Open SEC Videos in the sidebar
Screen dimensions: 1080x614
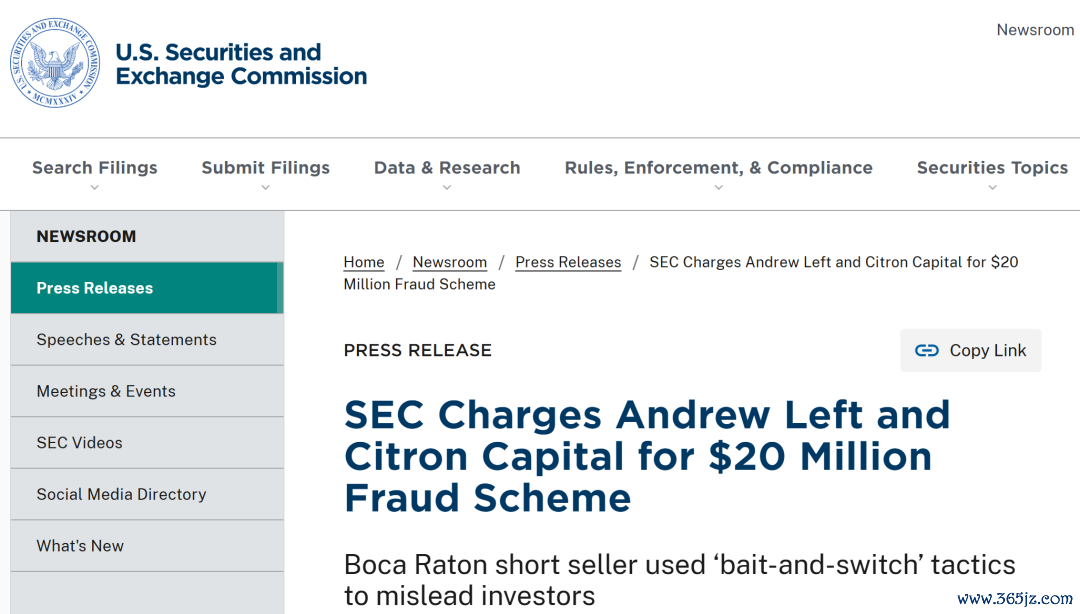point(147,443)
